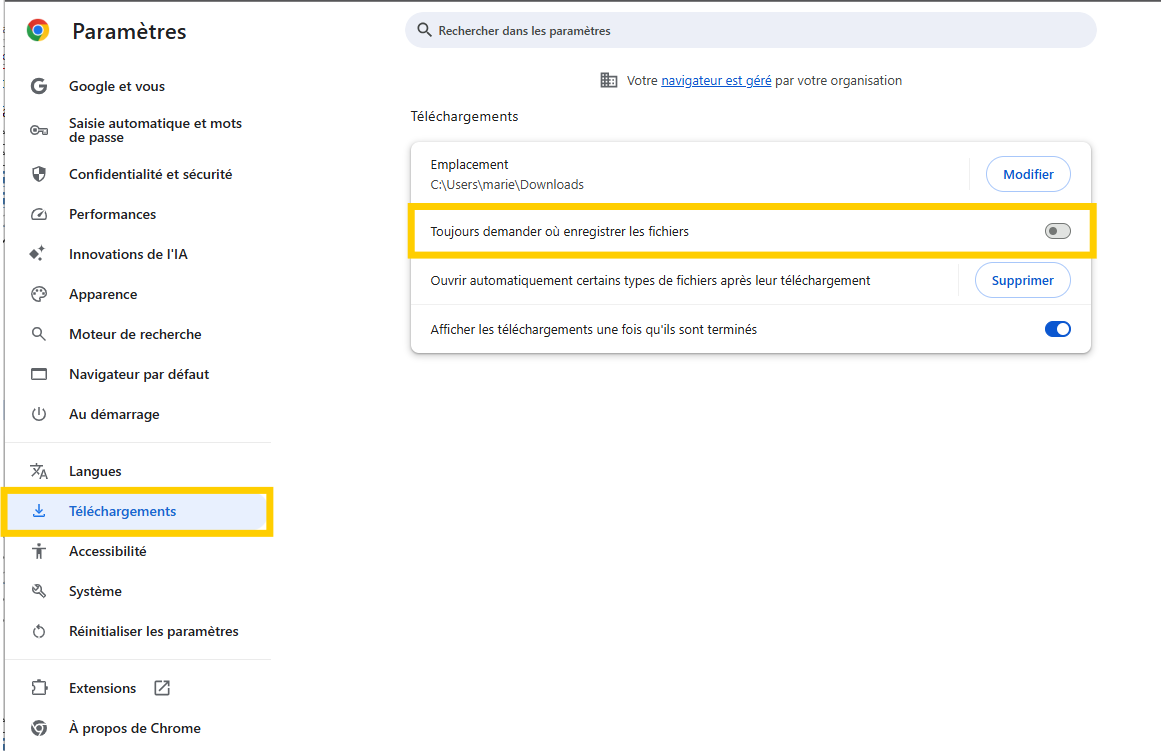Click the power icon for Au démarrage
The height and width of the screenshot is (751, 1161).
click(x=39, y=414)
